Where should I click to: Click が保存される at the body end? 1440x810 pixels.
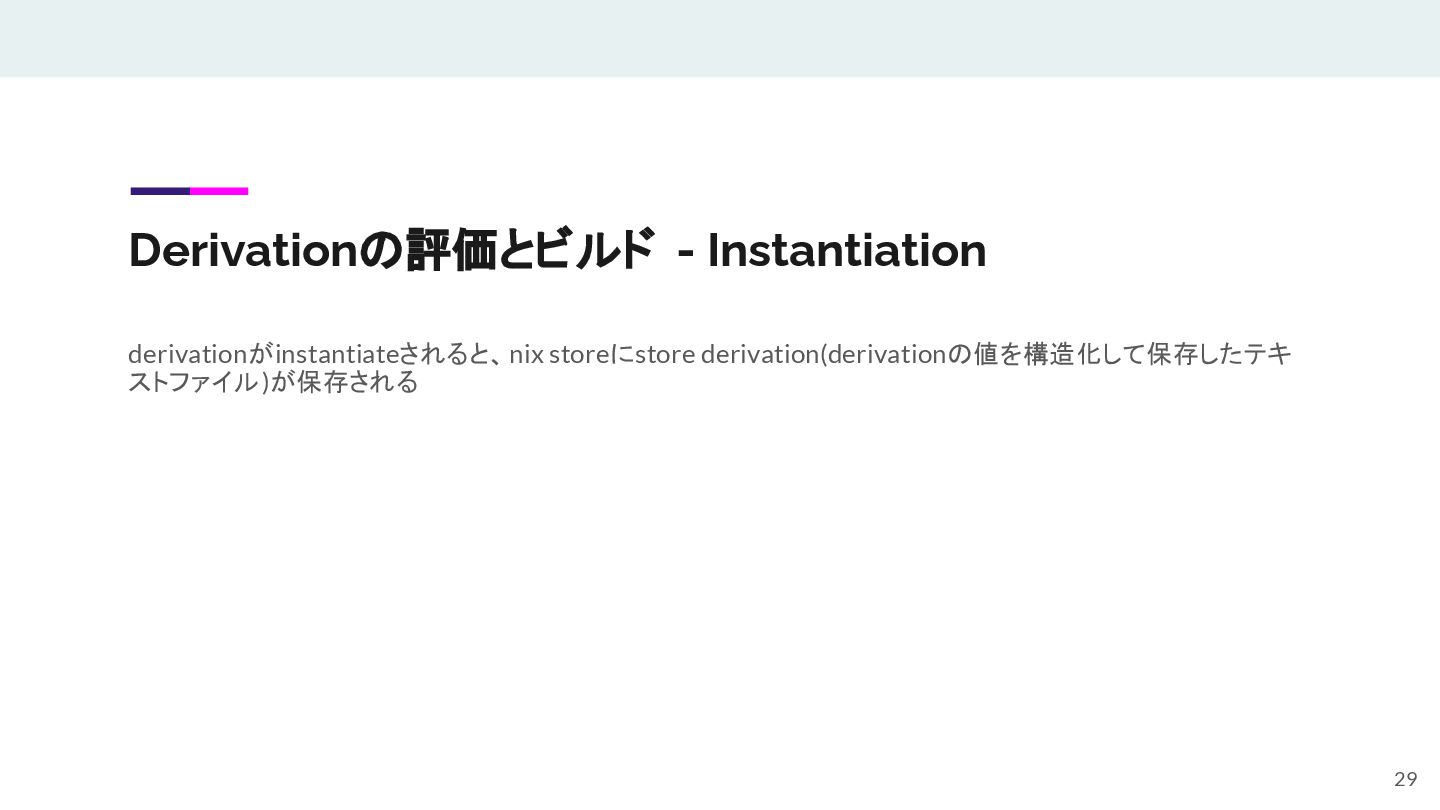pyautogui.click(x=345, y=382)
